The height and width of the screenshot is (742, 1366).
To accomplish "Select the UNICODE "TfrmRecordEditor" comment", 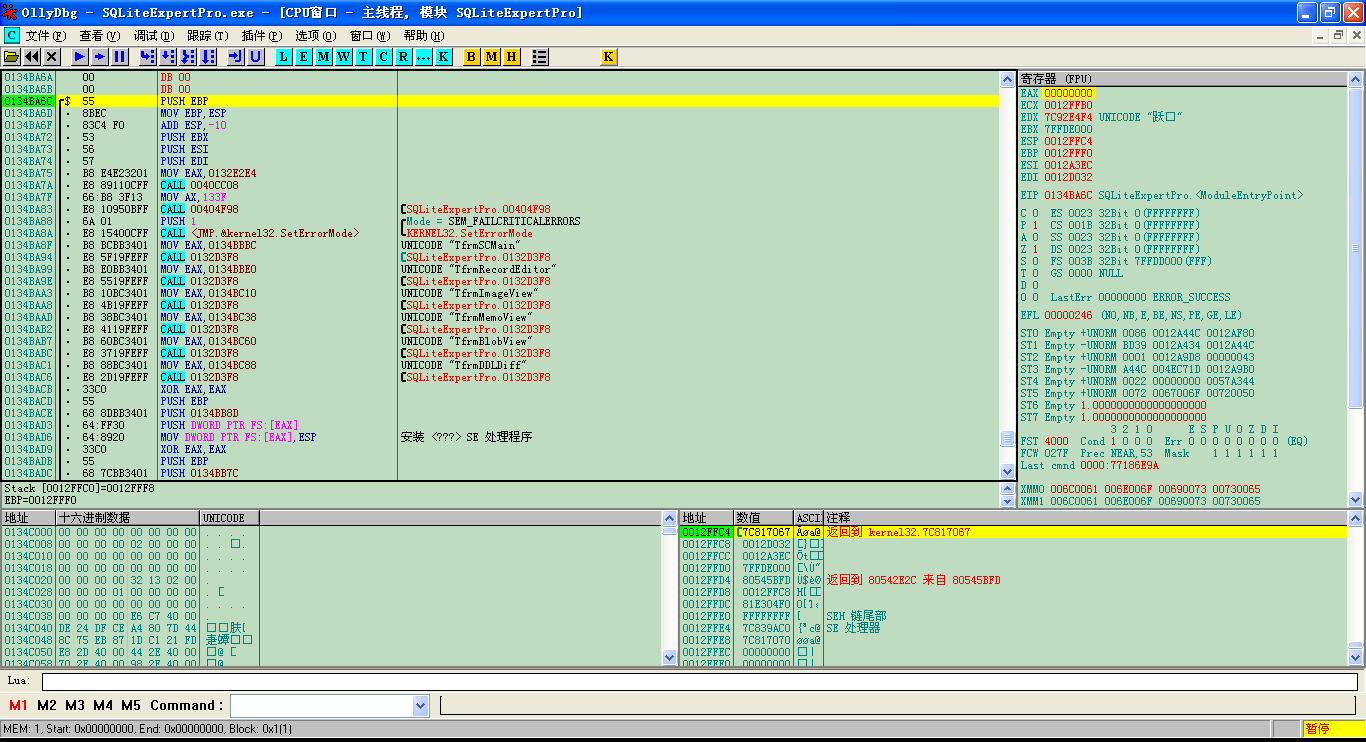I will (478, 270).
